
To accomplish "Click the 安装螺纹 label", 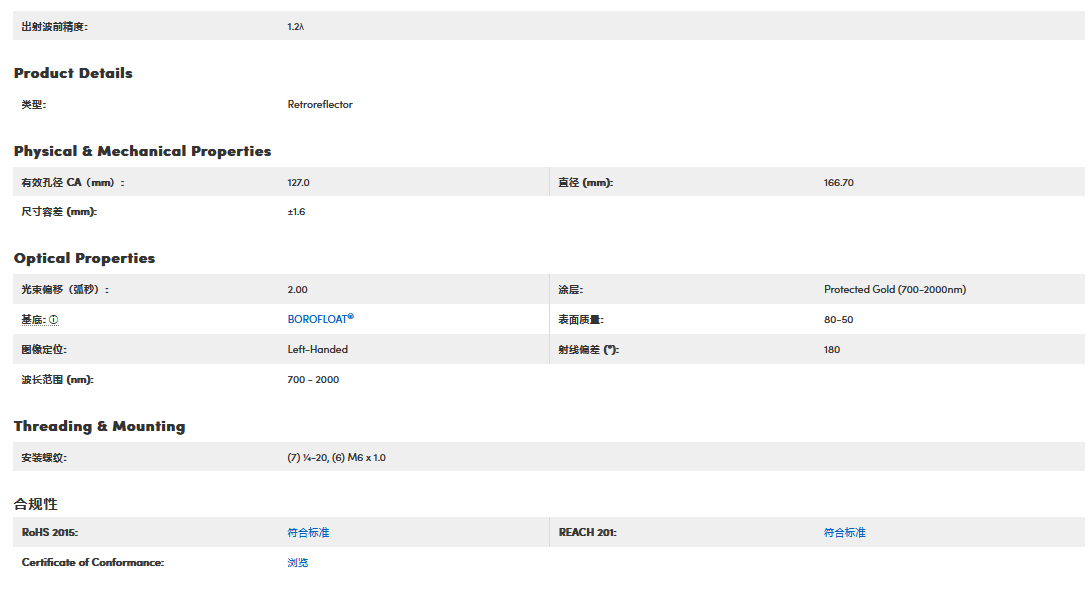I will tap(44, 458).
